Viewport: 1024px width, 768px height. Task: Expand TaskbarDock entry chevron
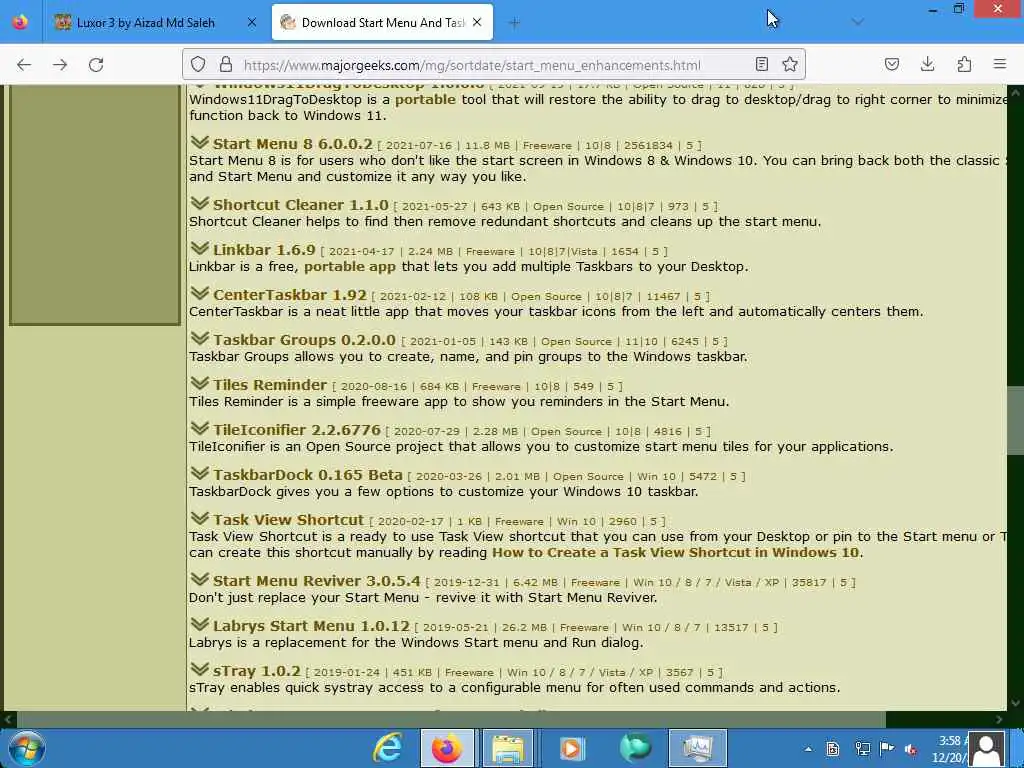pyautogui.click(x=200, y=473)
